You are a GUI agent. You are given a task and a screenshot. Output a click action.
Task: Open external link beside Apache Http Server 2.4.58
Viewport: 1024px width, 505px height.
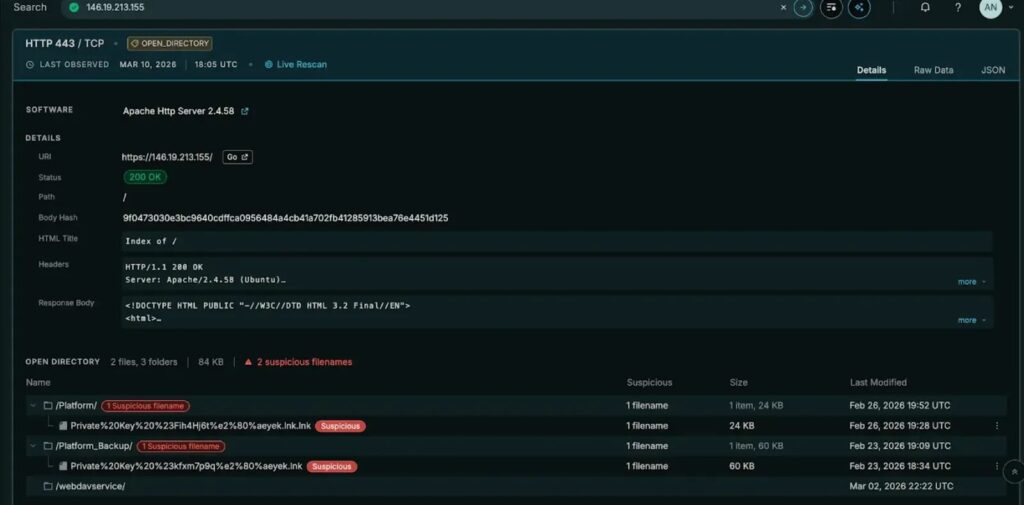pos(245,111)
